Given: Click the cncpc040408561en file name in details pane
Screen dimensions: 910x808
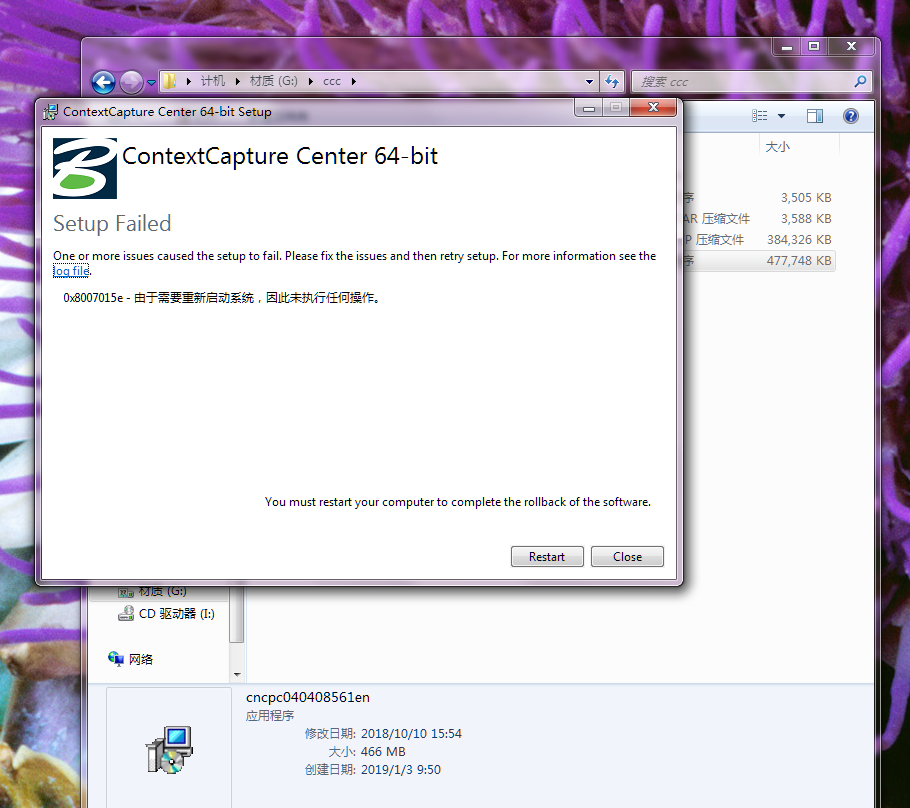Looking at the screenshot, I should point(308,697).
